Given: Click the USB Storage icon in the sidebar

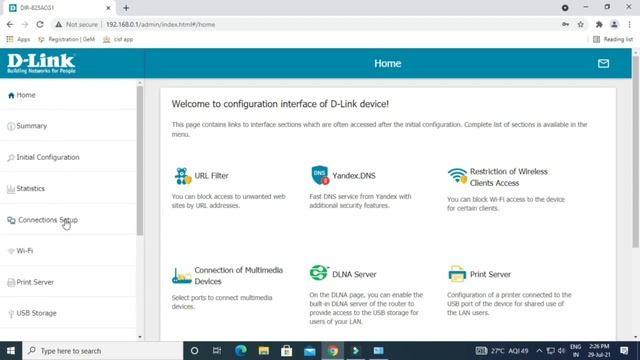Looking at the screenshot, I should click(x=11, y=313).
